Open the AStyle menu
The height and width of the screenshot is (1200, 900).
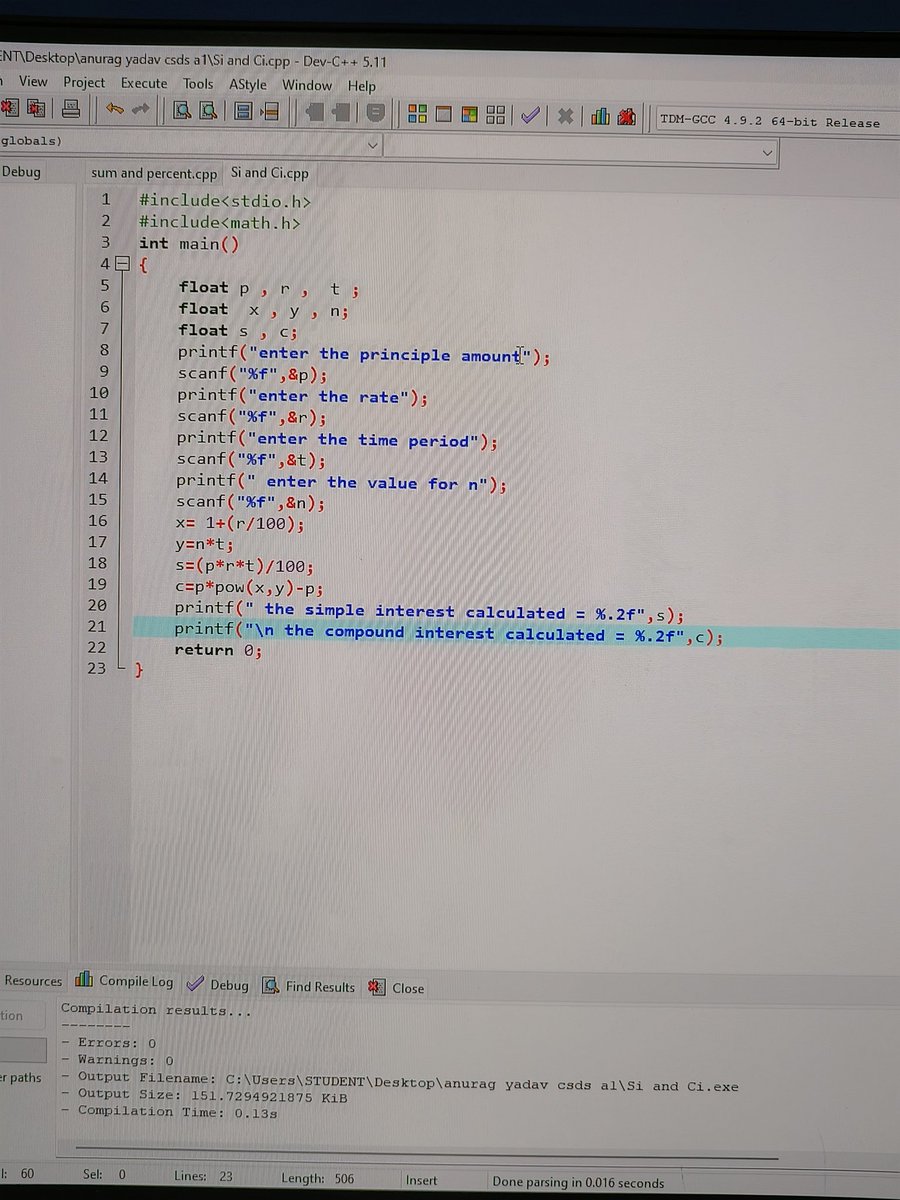[247, 85]
